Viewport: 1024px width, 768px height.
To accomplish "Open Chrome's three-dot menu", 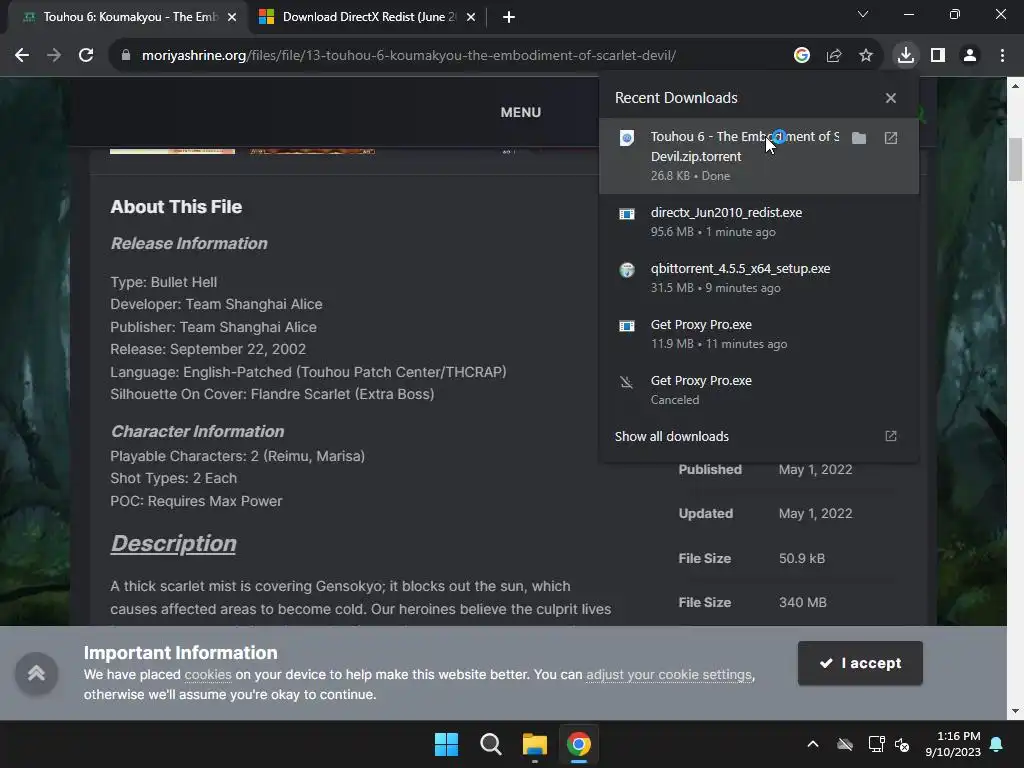I will click(x=1002, y=56).
